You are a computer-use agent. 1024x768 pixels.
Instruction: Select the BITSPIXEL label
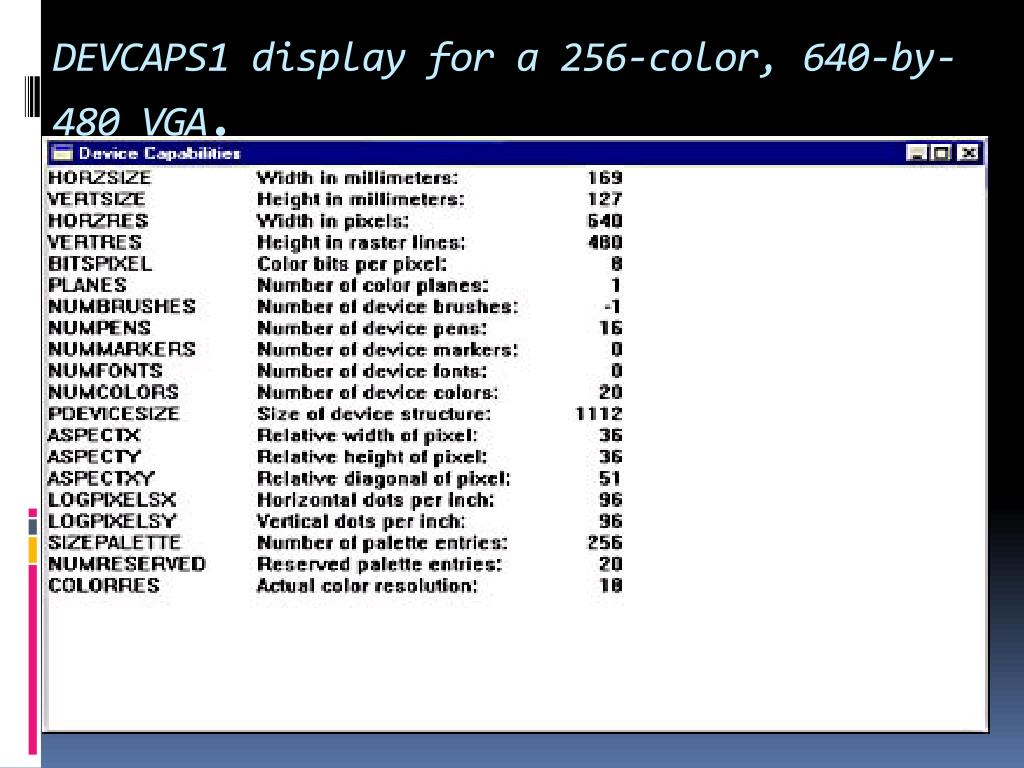[100, 264]
